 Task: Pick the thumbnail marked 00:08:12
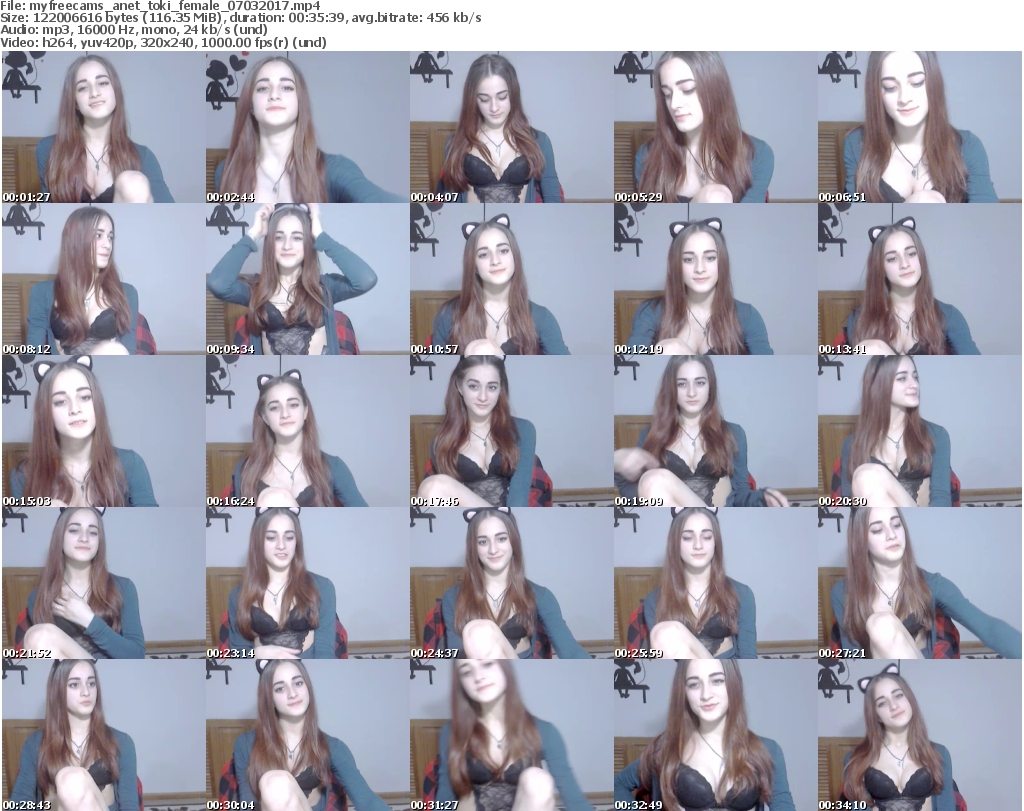coord(103,279)
